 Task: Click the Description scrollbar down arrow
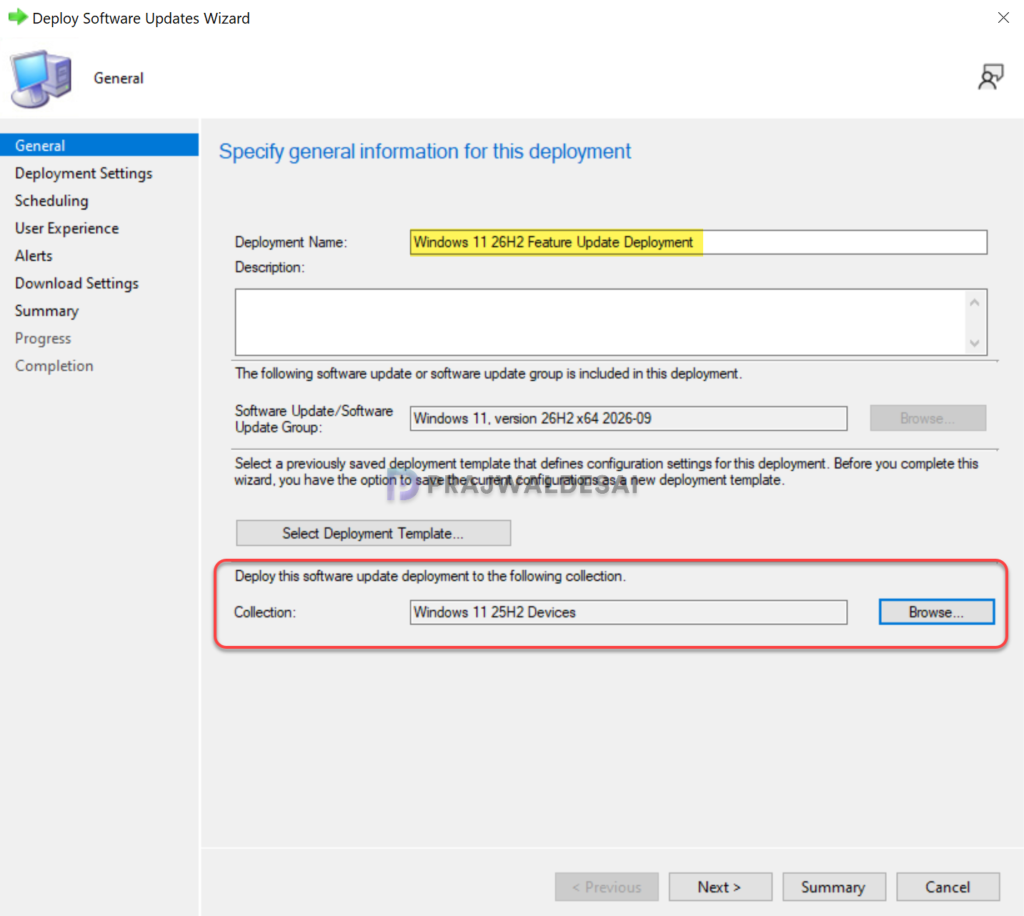pyautogui.click(x=974, y=343)
